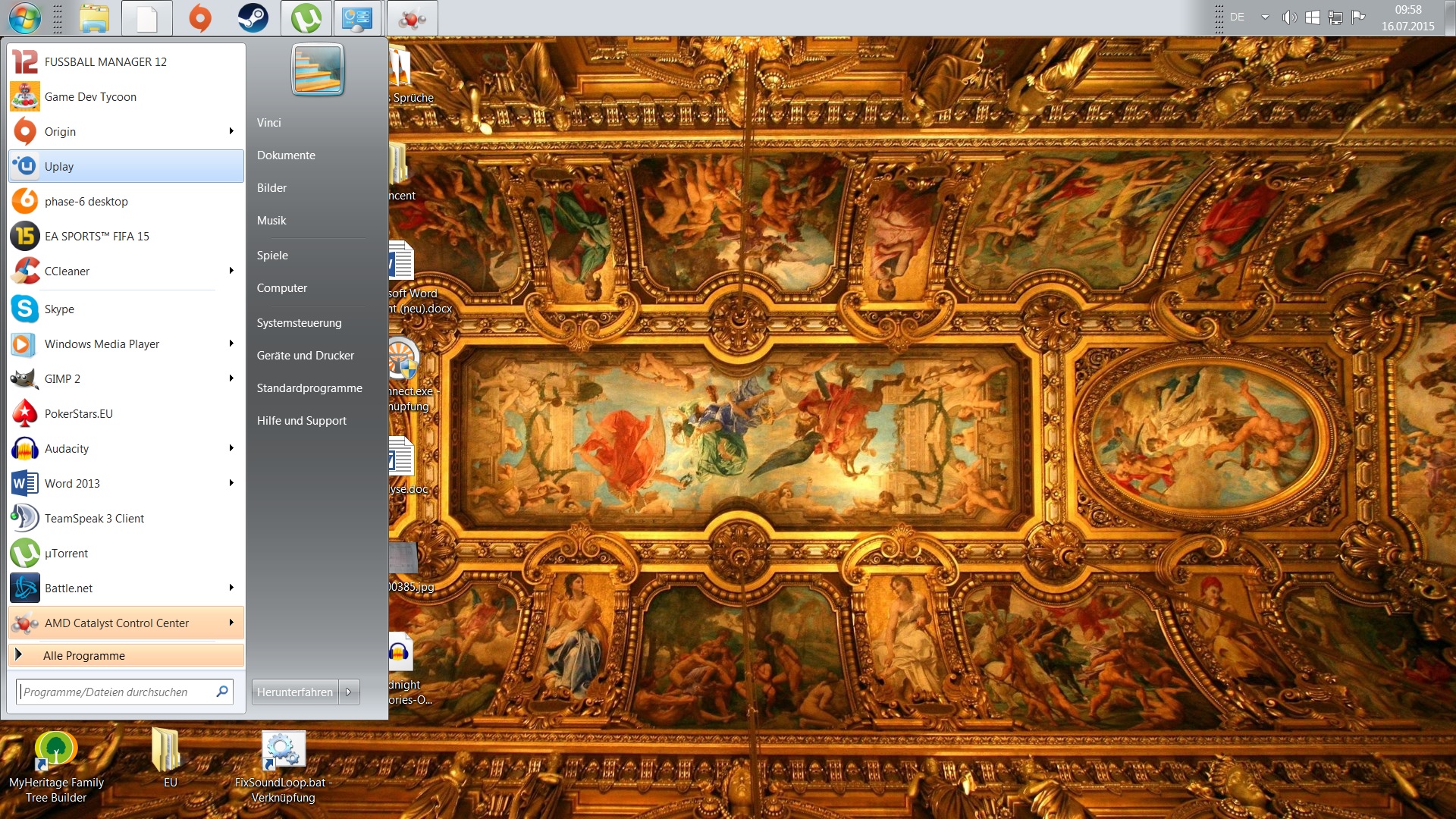The width and height of the screenshot is (1456, 819).
Task: Click the volume speaker tray icon
Action: (1289, 17)
